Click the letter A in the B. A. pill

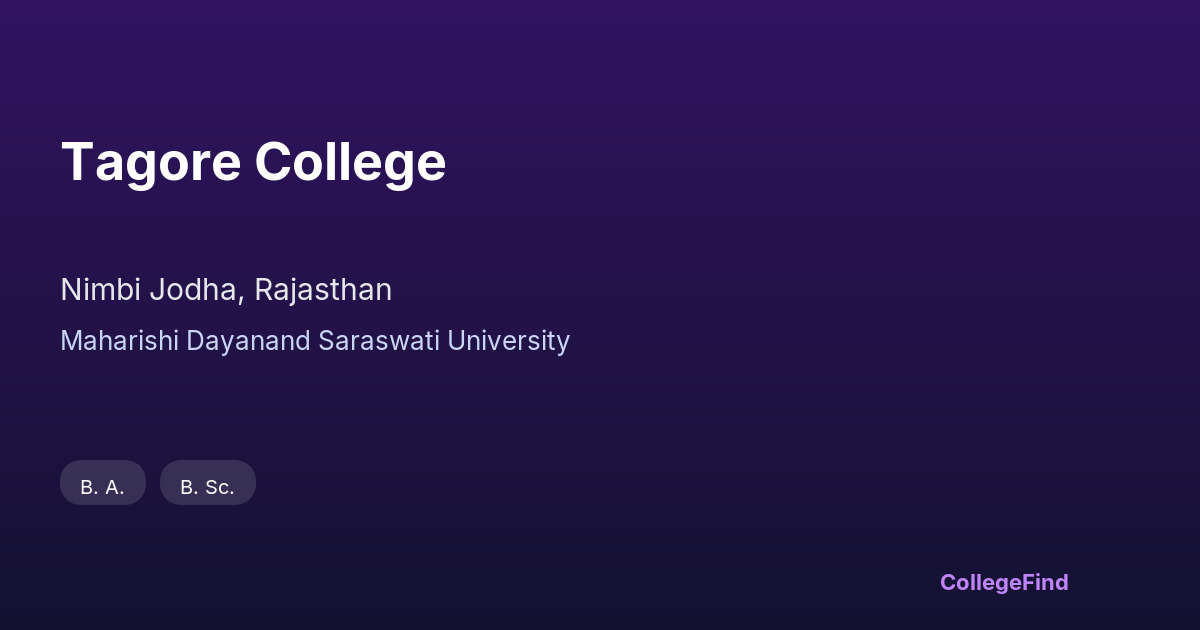(x=113, y=488)
